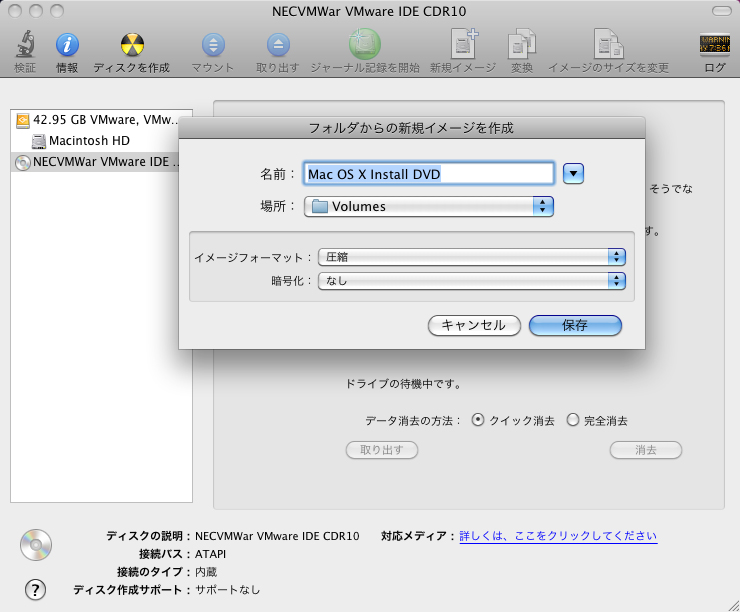Click the CD disc icon at bottom
The height and width of the screenshot is (612, 740).
click(36, 545)
